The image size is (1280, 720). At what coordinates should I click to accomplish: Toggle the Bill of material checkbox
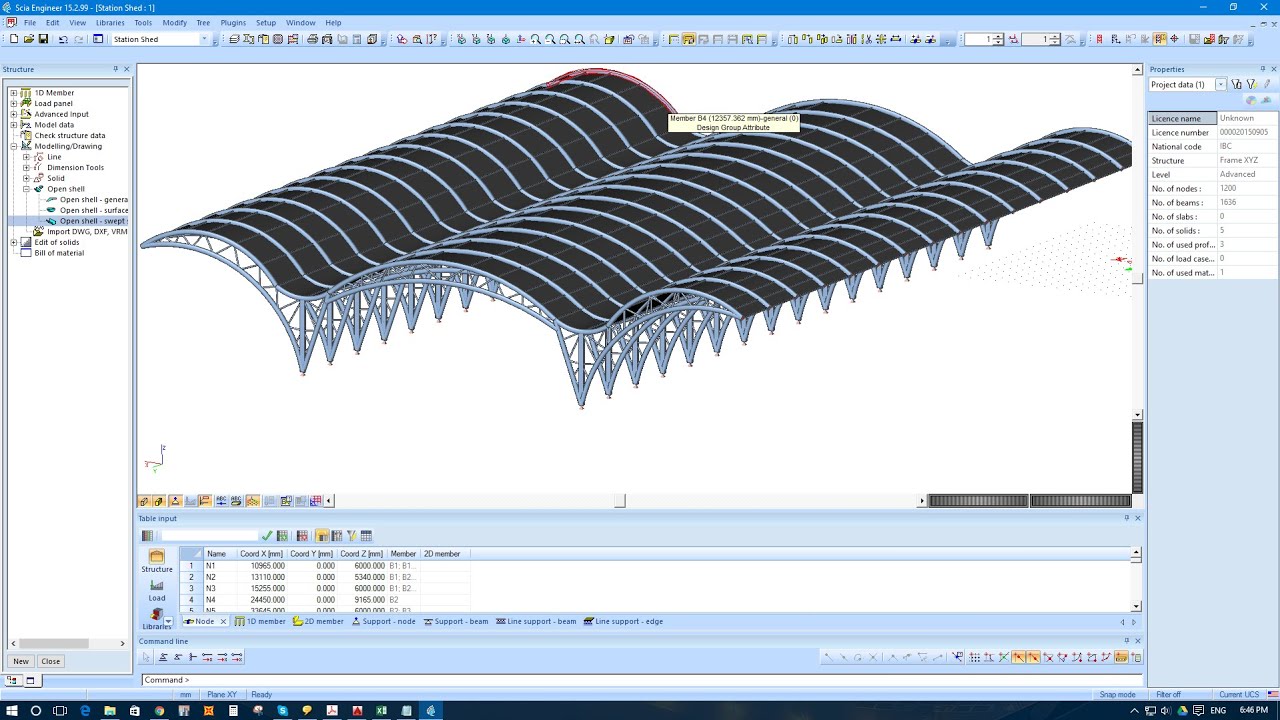click(27, 252)
